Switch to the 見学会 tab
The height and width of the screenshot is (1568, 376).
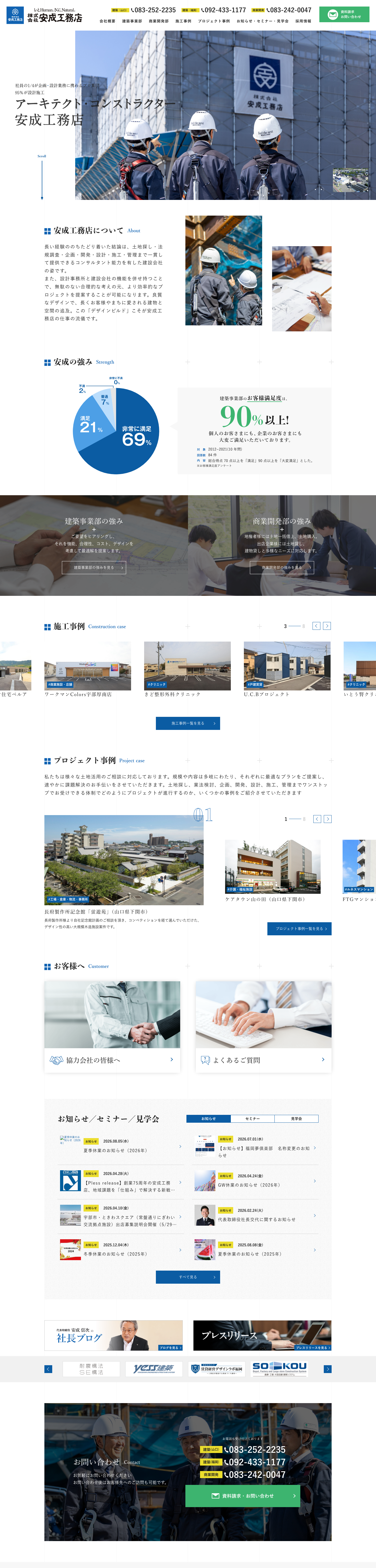pos(296,1119)
